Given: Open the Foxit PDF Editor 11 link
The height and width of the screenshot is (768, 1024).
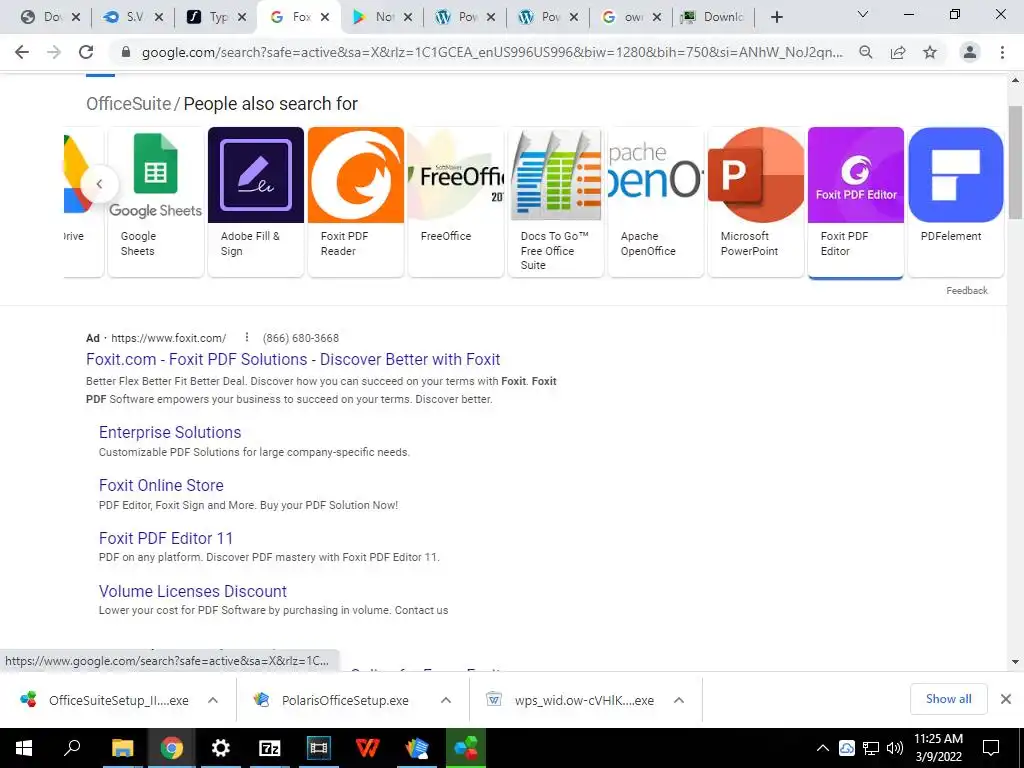Looking at the screenshot, I should coord(166,538).
